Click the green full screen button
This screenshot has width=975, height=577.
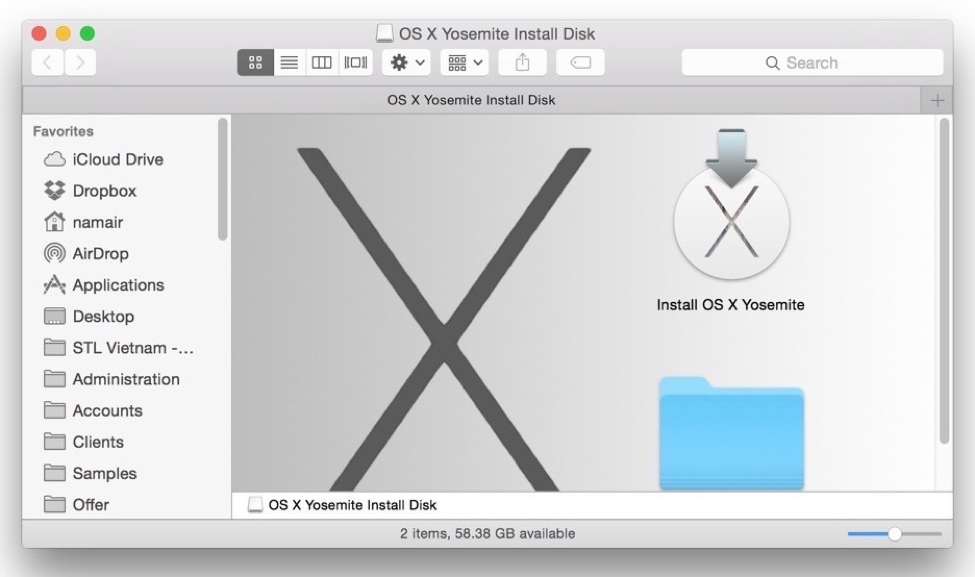click(88, 33)
